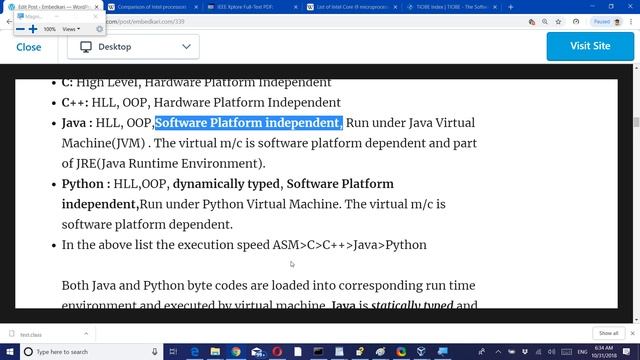
Task: Launch Microsoft Edge from taskbar
Action: pyautogui.click(x=195, y=351)
